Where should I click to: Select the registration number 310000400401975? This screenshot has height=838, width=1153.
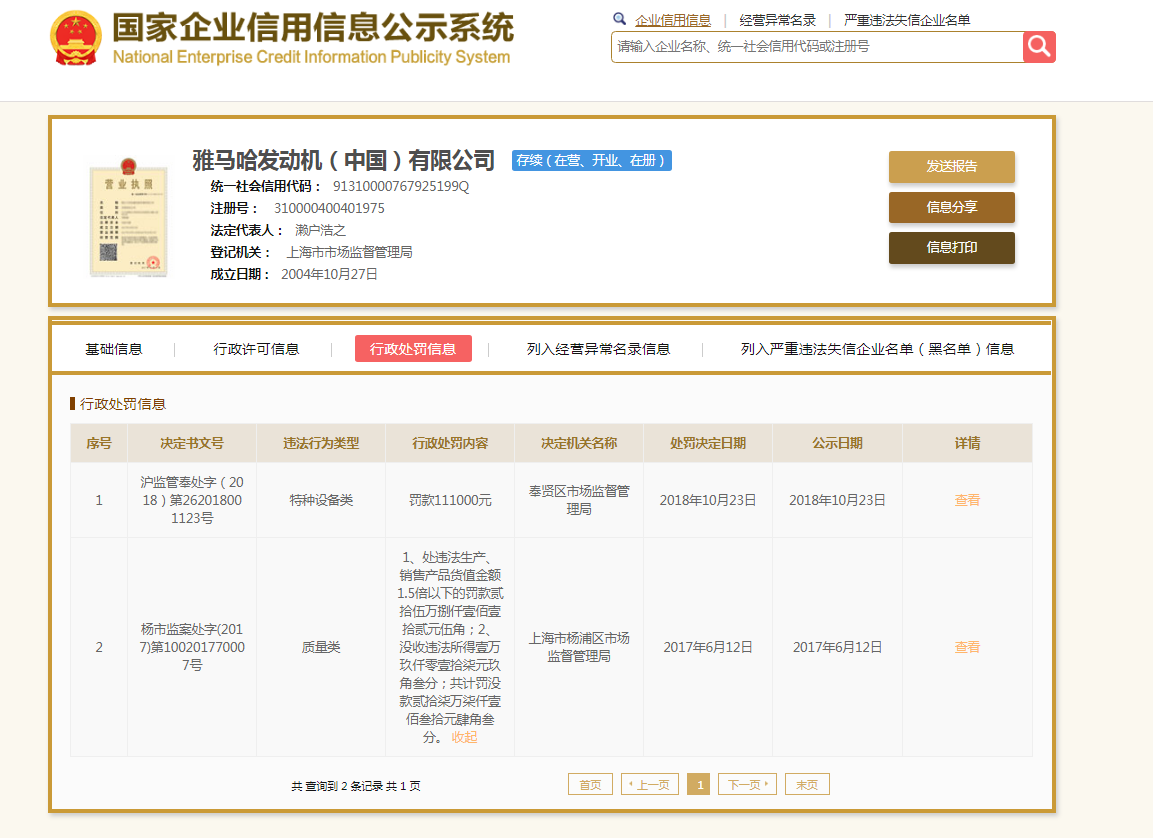point(329,209)
